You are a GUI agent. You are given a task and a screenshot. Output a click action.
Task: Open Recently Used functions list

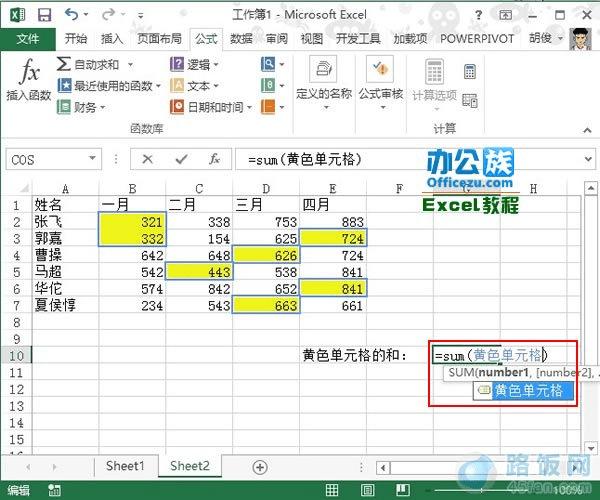point(109,86)
